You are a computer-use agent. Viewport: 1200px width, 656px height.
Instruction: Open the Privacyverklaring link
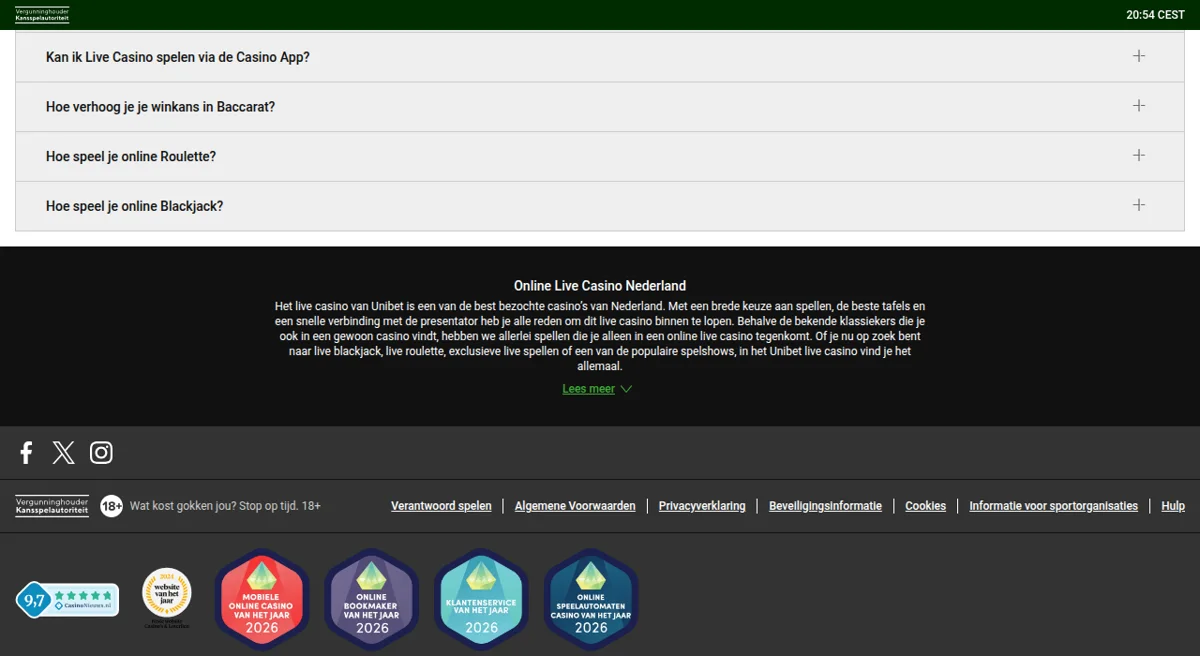pos(702,506)
